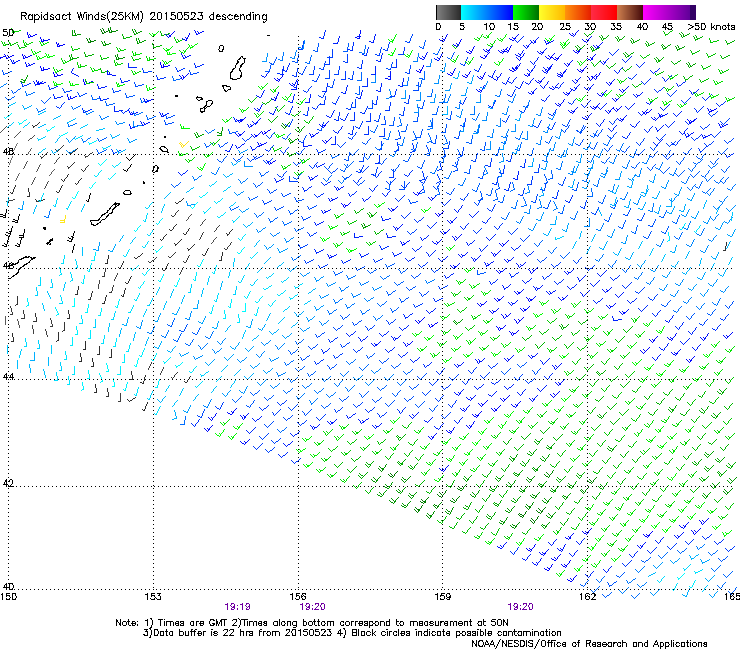Click the longitude label '153' on the bottom axis

(153, 597)
